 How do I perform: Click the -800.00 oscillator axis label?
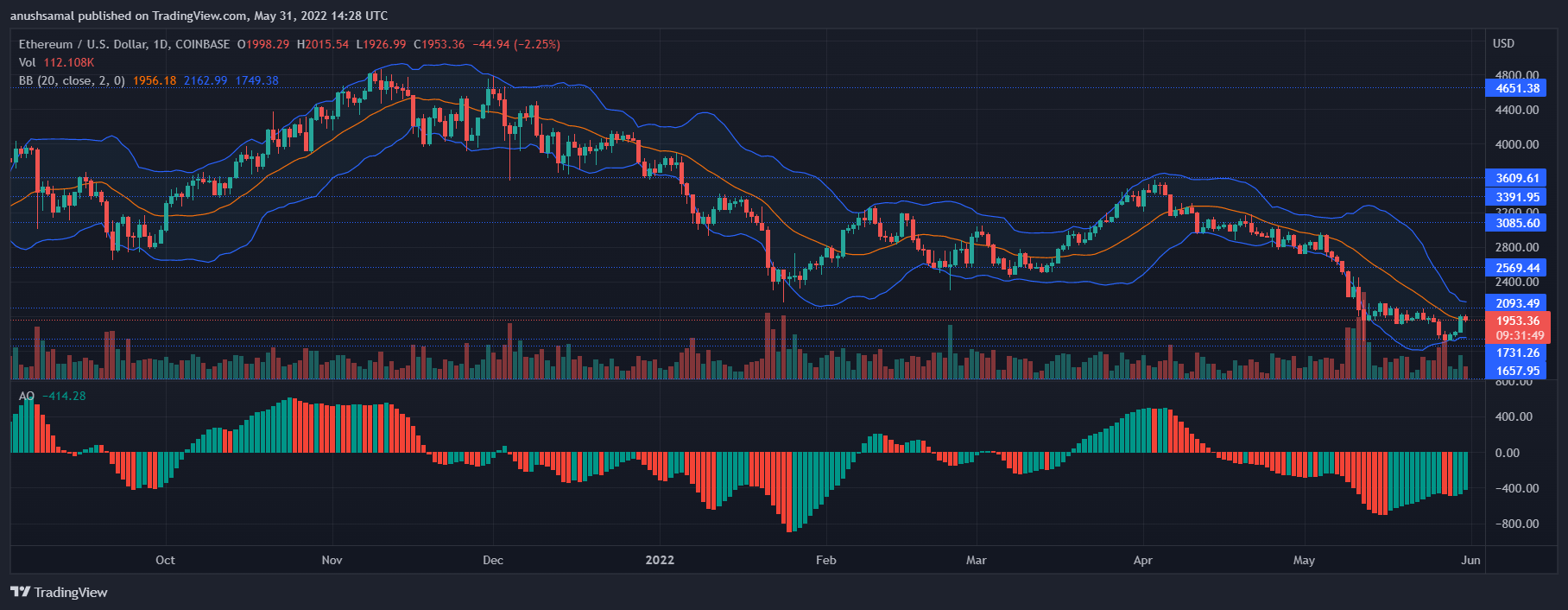tap(1517, 524)
